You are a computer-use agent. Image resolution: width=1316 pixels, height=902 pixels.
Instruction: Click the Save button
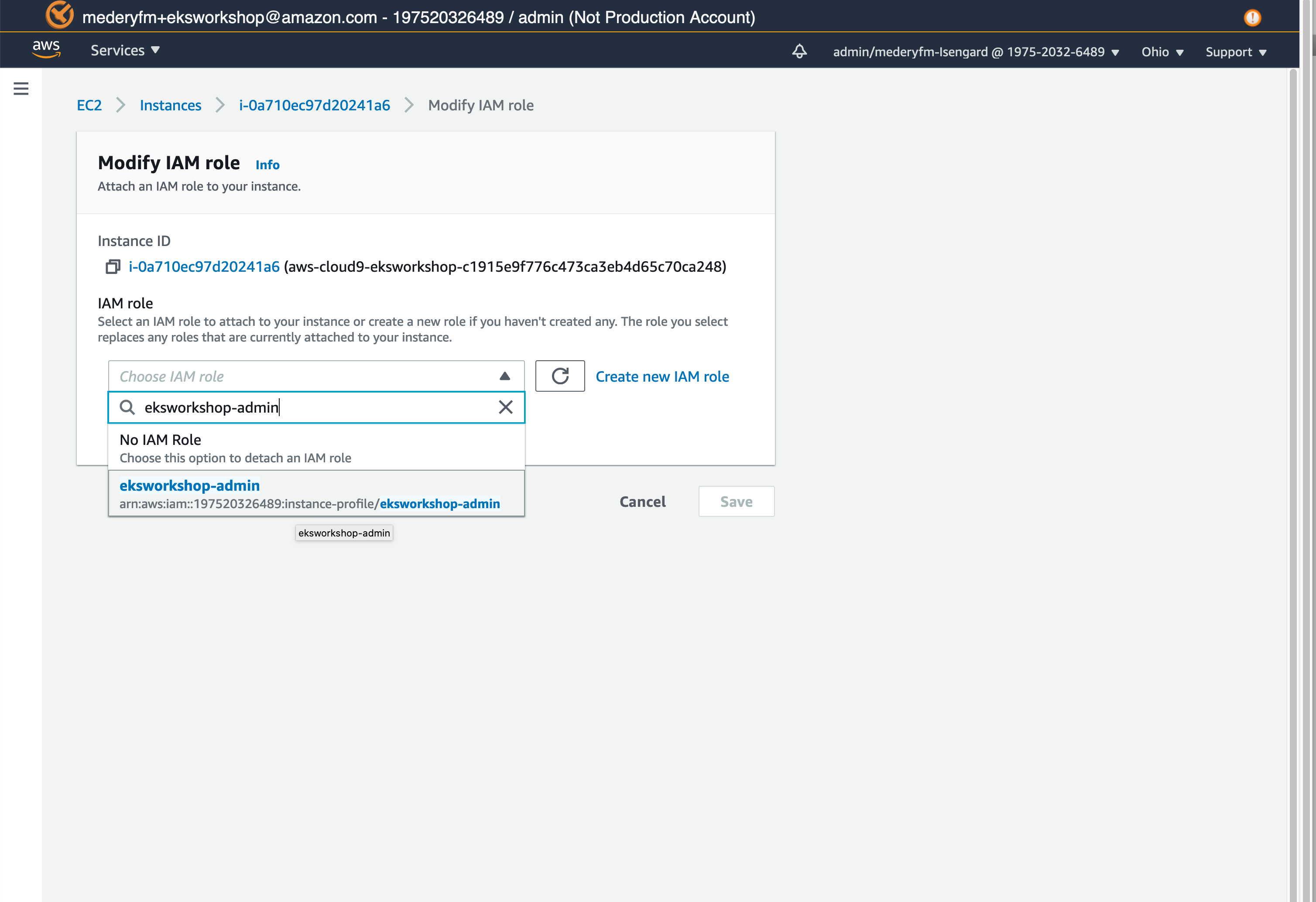pyautogui.click(x=737, y=501)
